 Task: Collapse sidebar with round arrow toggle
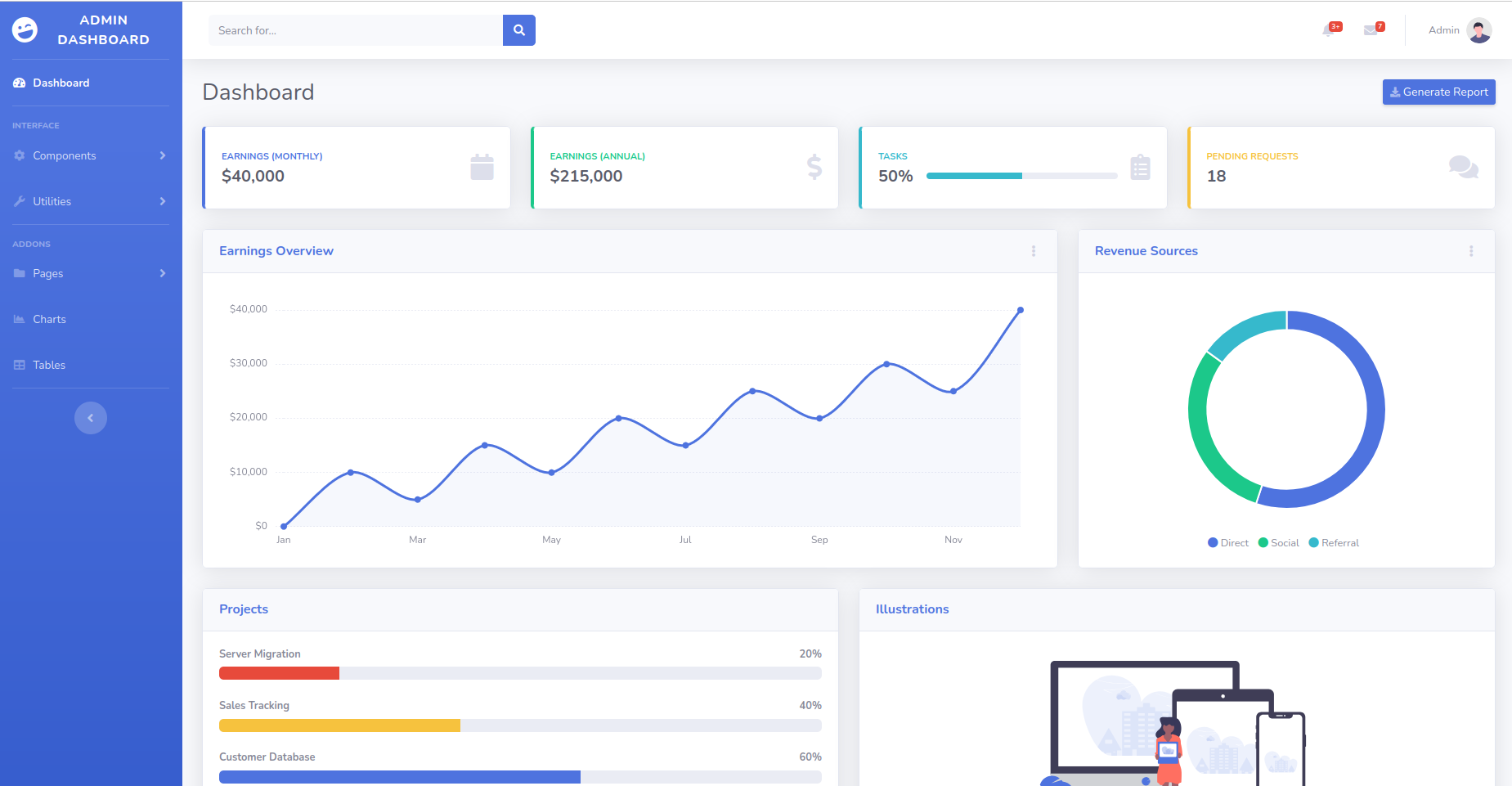point(91,418)
